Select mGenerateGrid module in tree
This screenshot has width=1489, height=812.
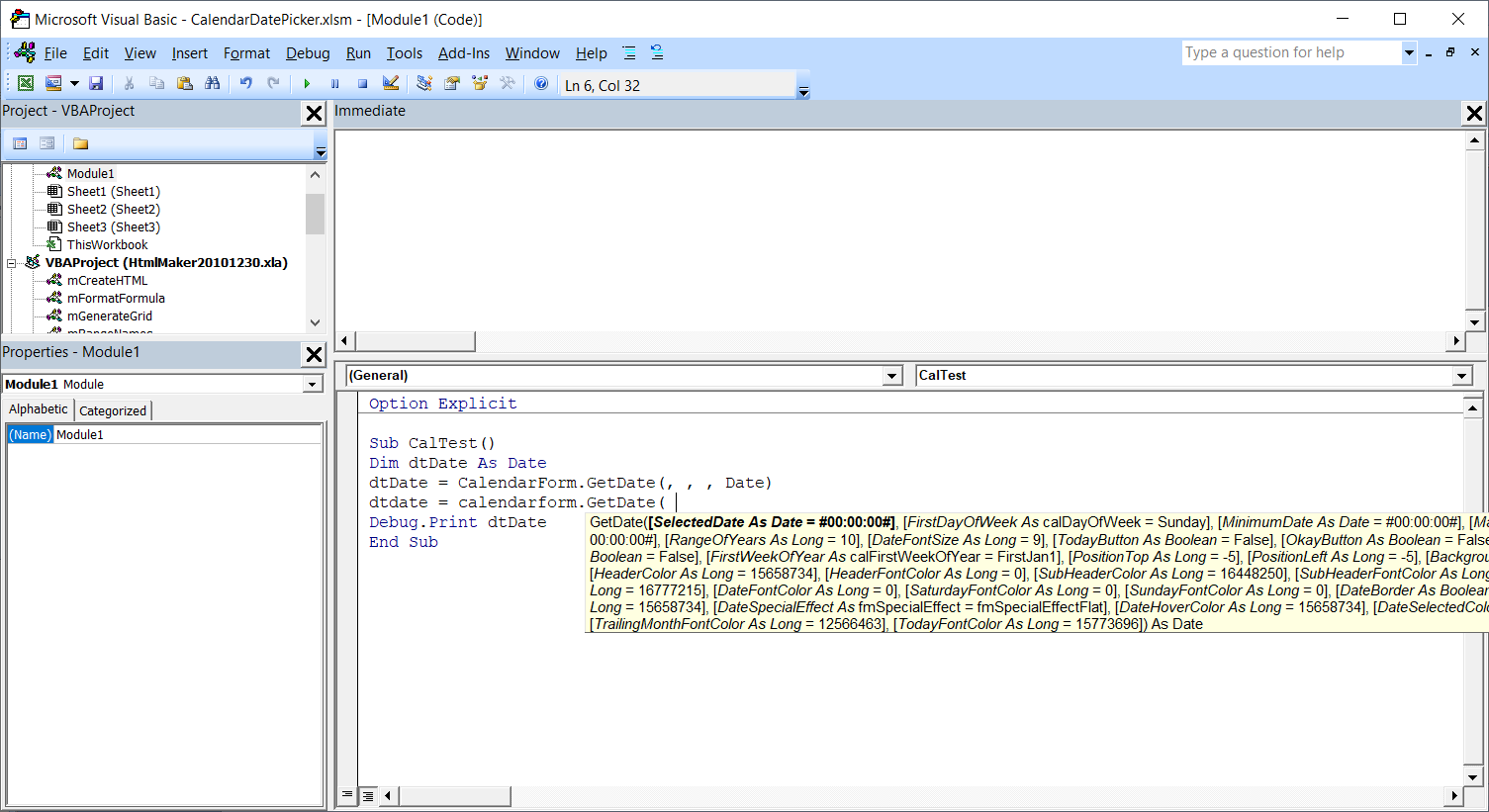tap(110, 316)
